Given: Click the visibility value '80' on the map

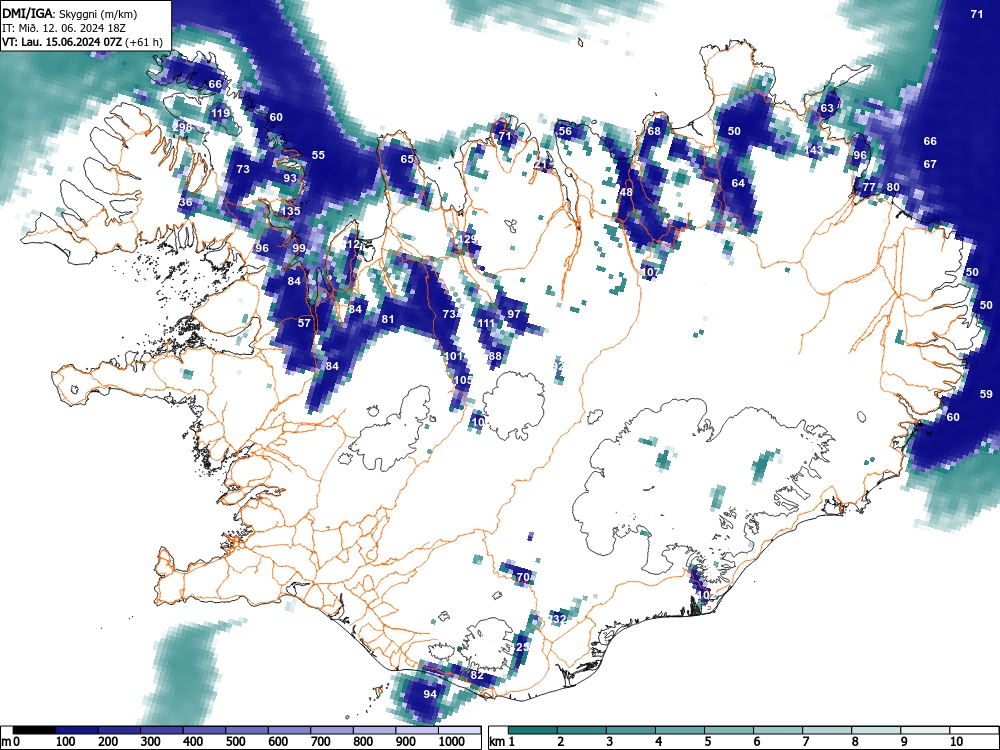Looking at the screenshot, I should point(893,188).
